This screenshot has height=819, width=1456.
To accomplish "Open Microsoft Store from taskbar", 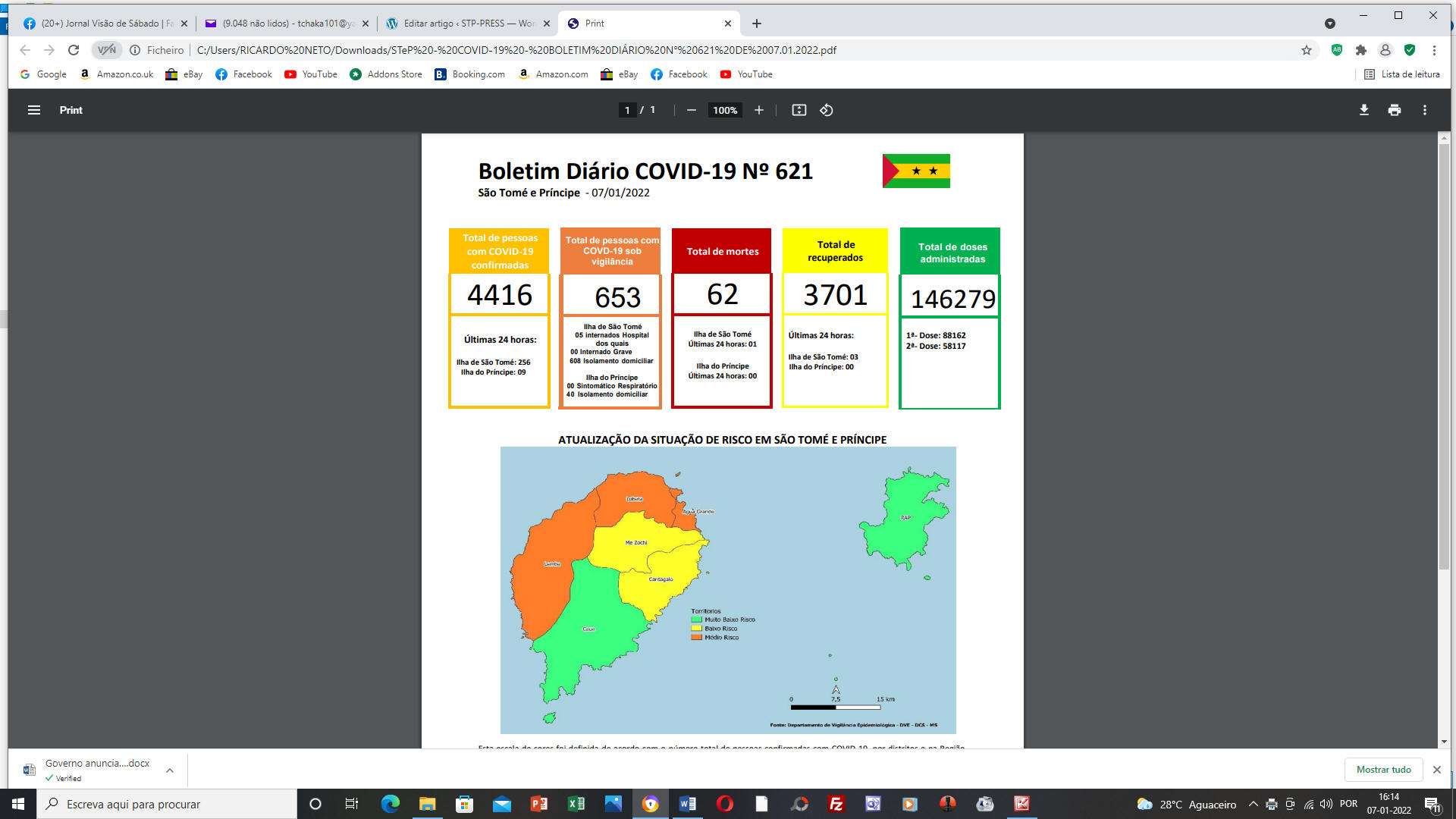I will tap(464, 804).
